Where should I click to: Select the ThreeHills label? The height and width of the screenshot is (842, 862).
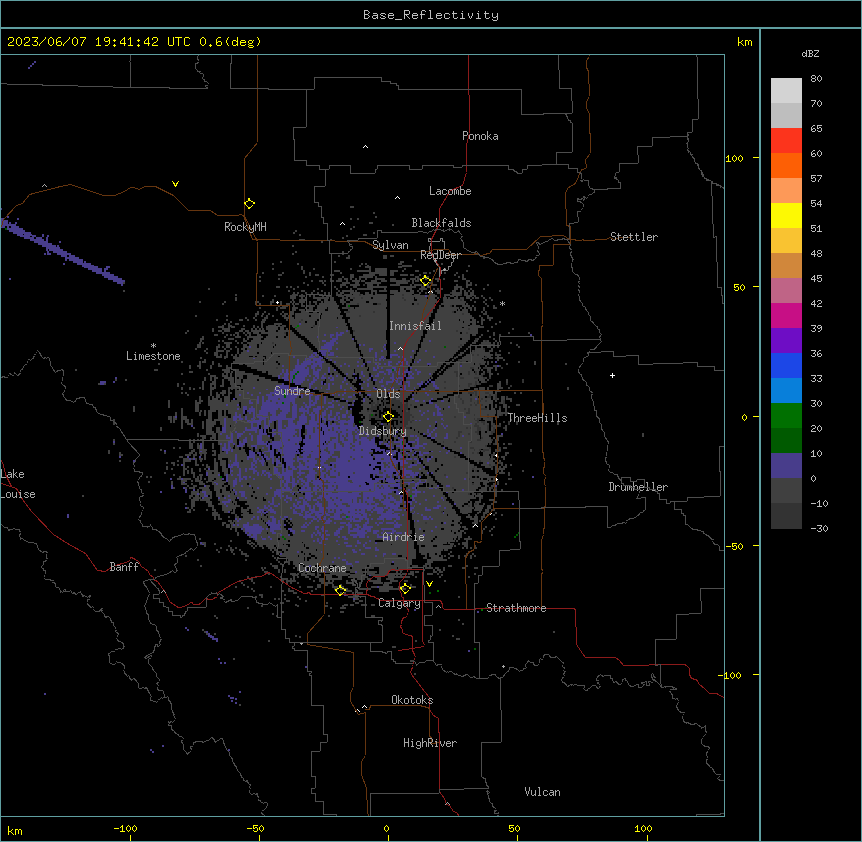click(x=537, y=418)
